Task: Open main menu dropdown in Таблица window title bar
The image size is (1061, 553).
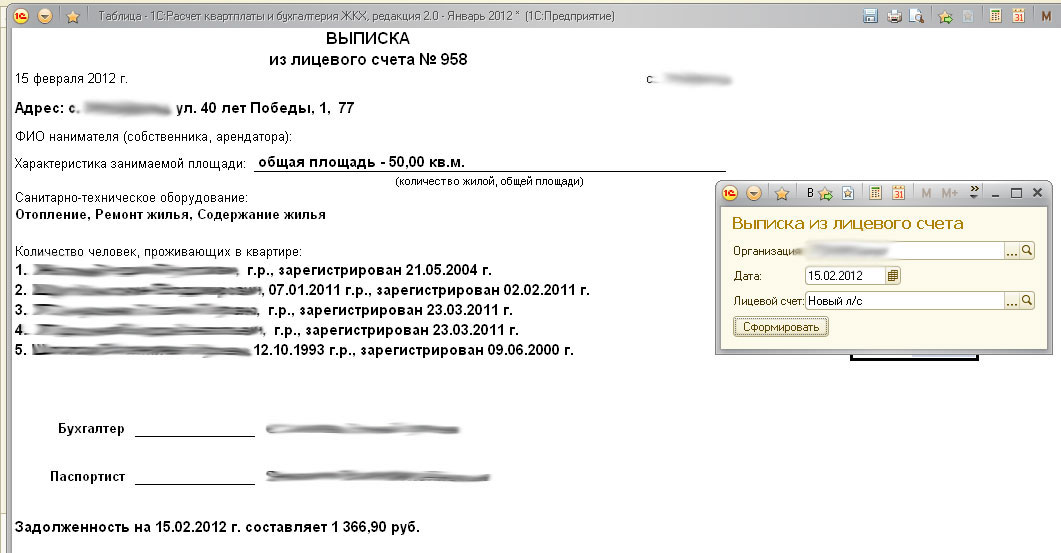Action: tap(45, 16)
